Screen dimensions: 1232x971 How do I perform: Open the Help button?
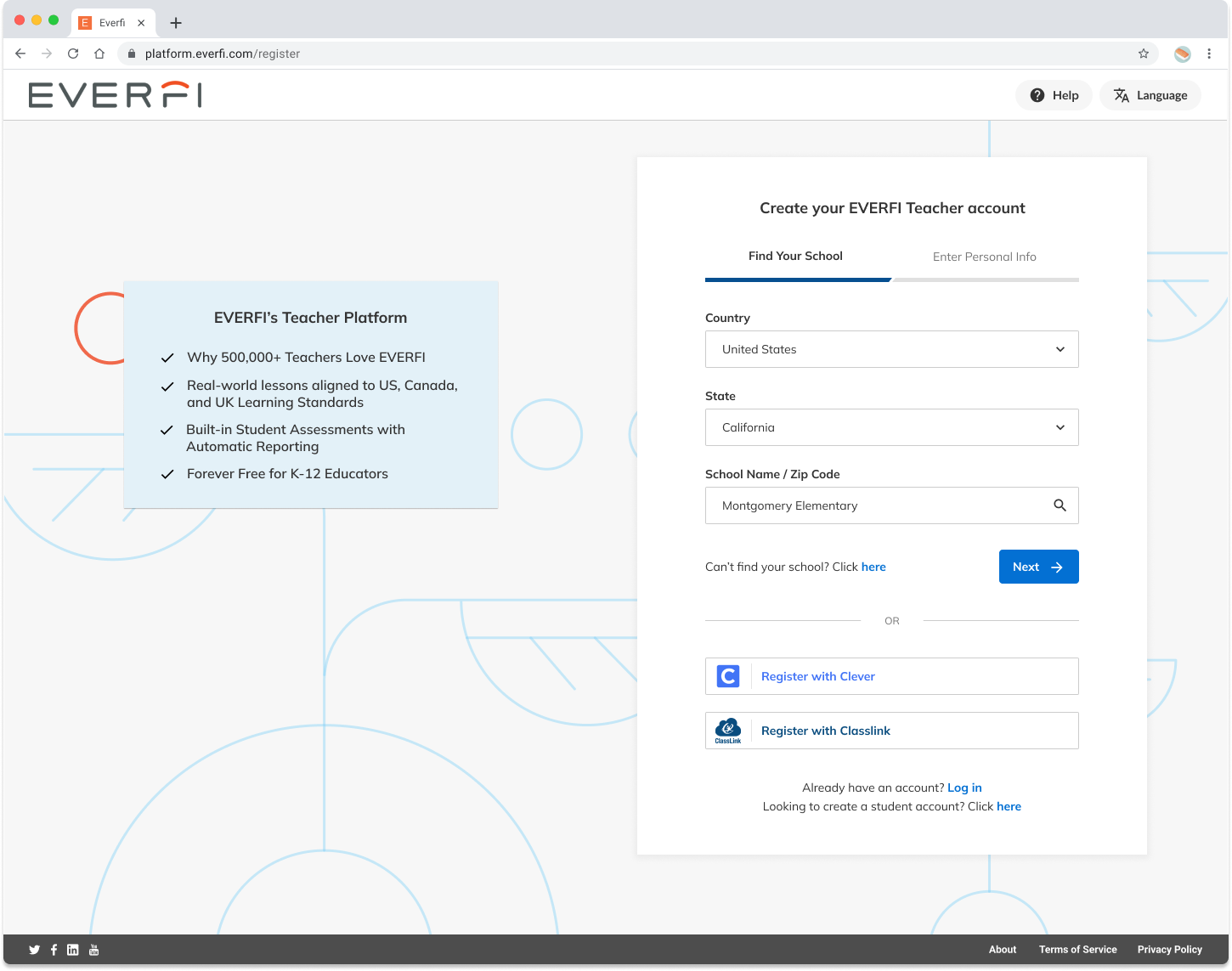pos(1054,95)
